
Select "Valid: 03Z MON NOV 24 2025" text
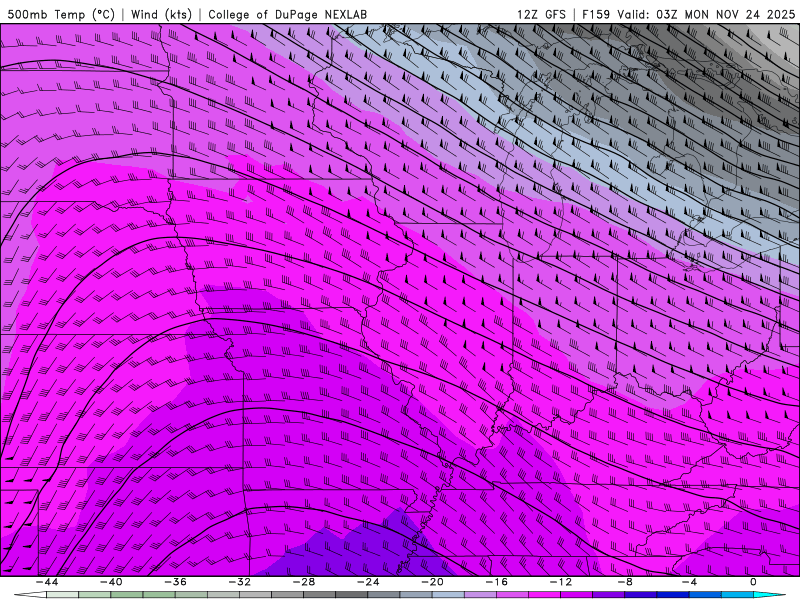pos(706,14)
